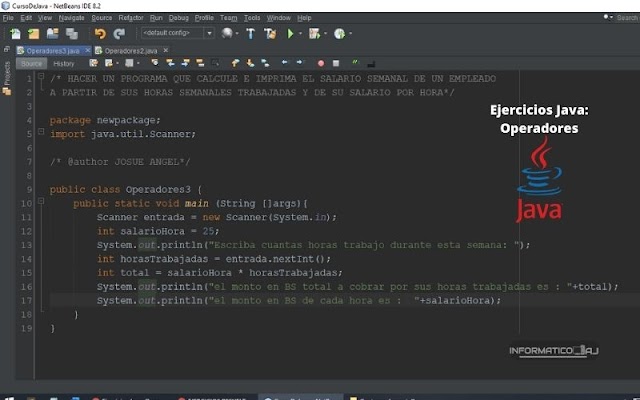Viewport: 640px width, 400px height.
Task: Open the Tools menu
Action: coord(252,18)
